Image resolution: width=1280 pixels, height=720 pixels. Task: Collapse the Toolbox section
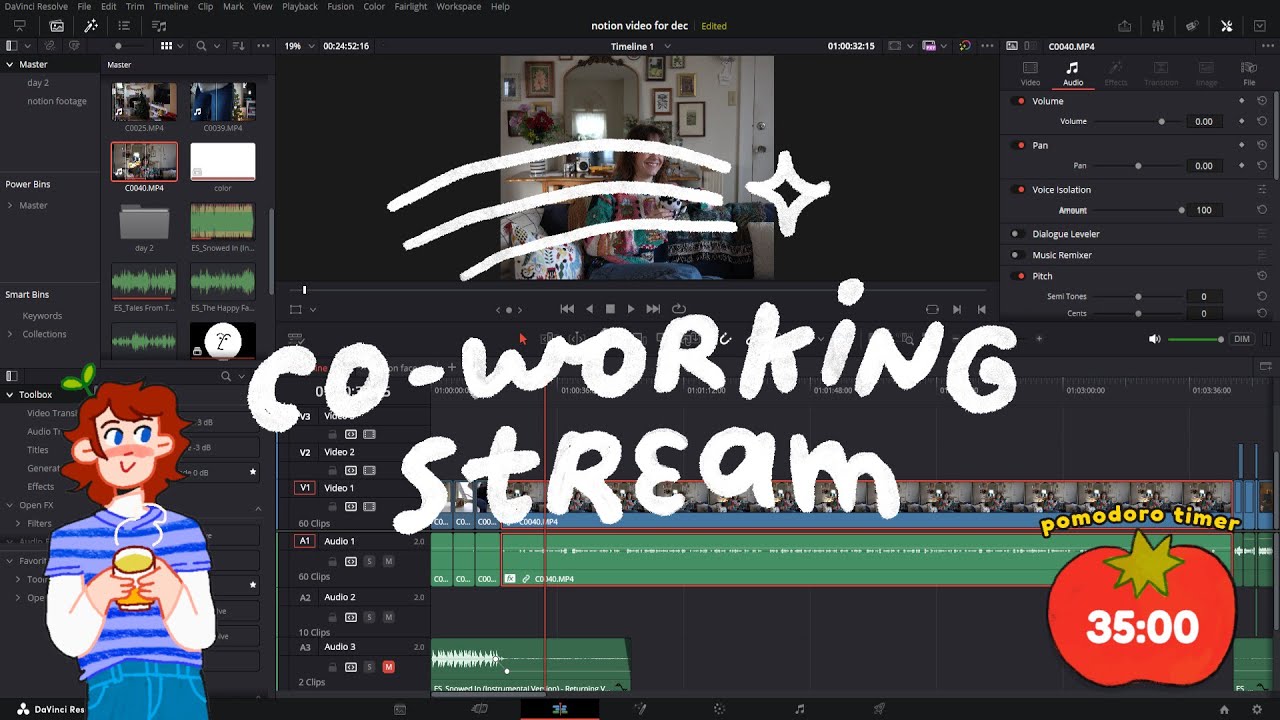(x=10, y=395)
